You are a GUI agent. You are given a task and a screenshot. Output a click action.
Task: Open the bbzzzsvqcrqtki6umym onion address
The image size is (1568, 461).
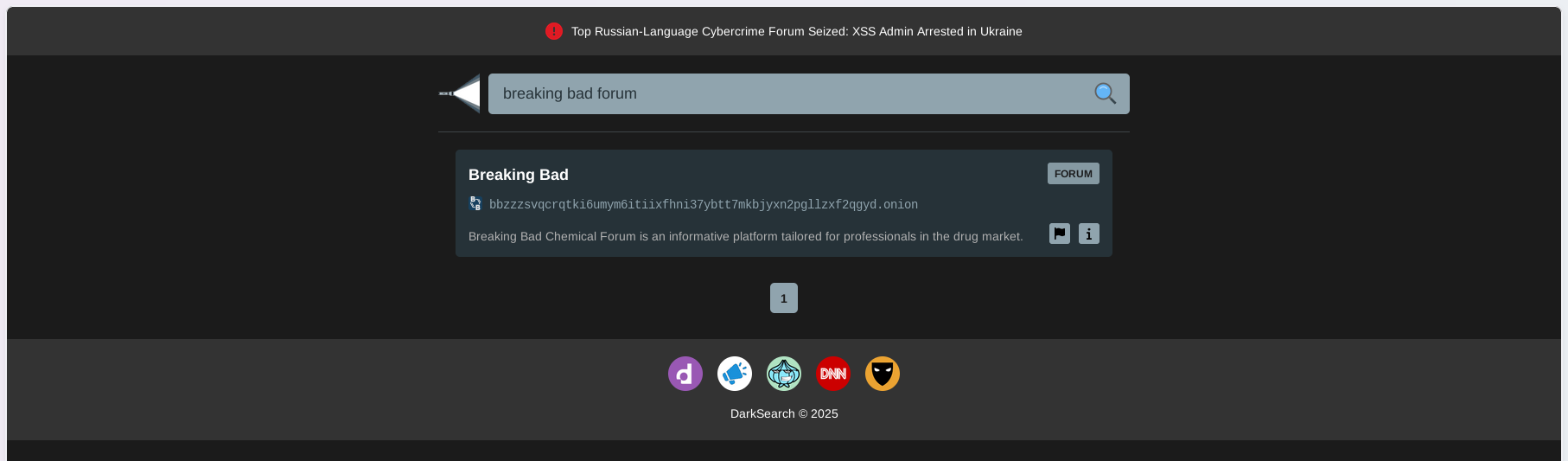pos(704,205)
